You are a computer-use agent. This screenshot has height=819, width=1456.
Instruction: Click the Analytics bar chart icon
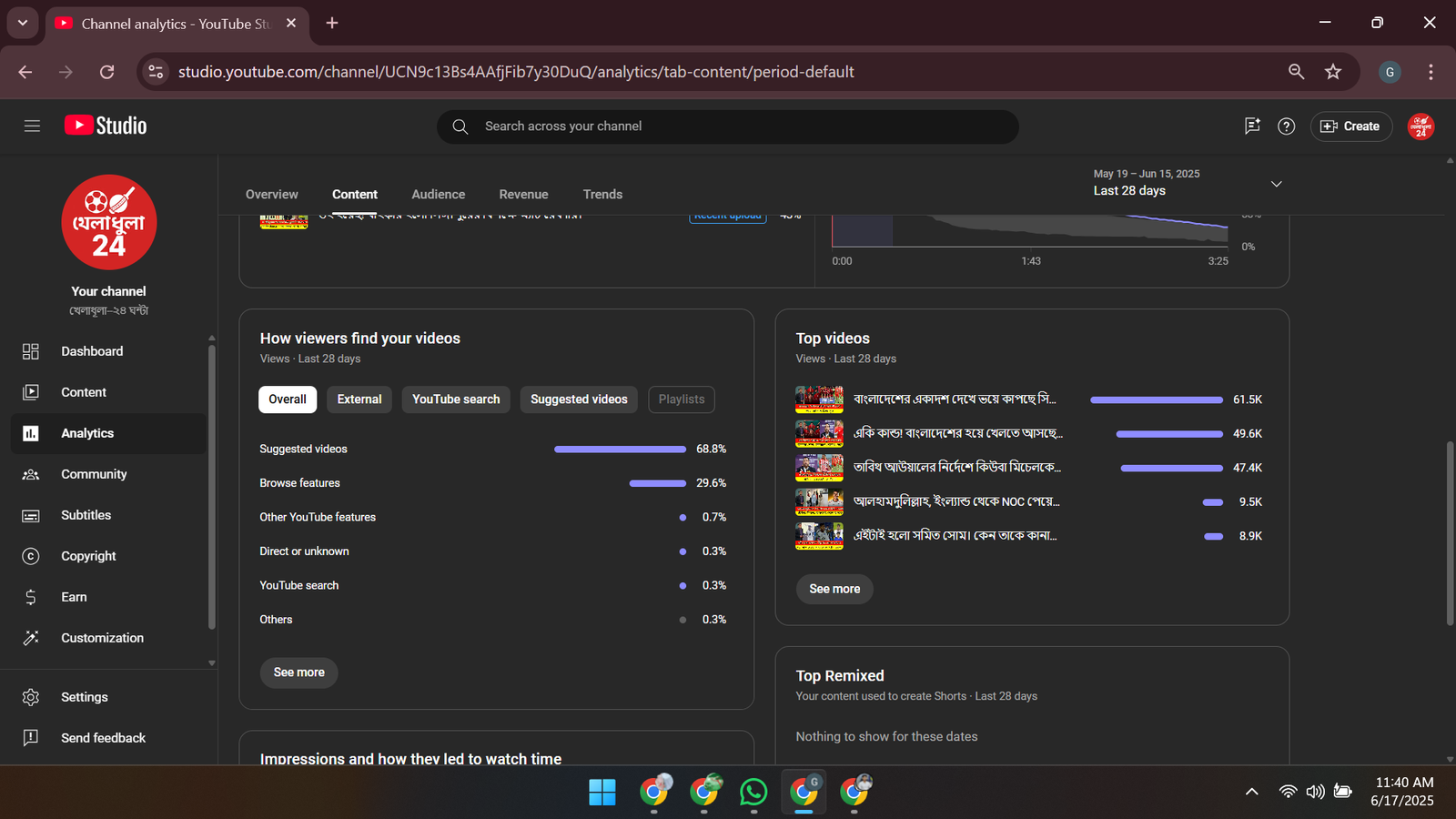point(31,433)
